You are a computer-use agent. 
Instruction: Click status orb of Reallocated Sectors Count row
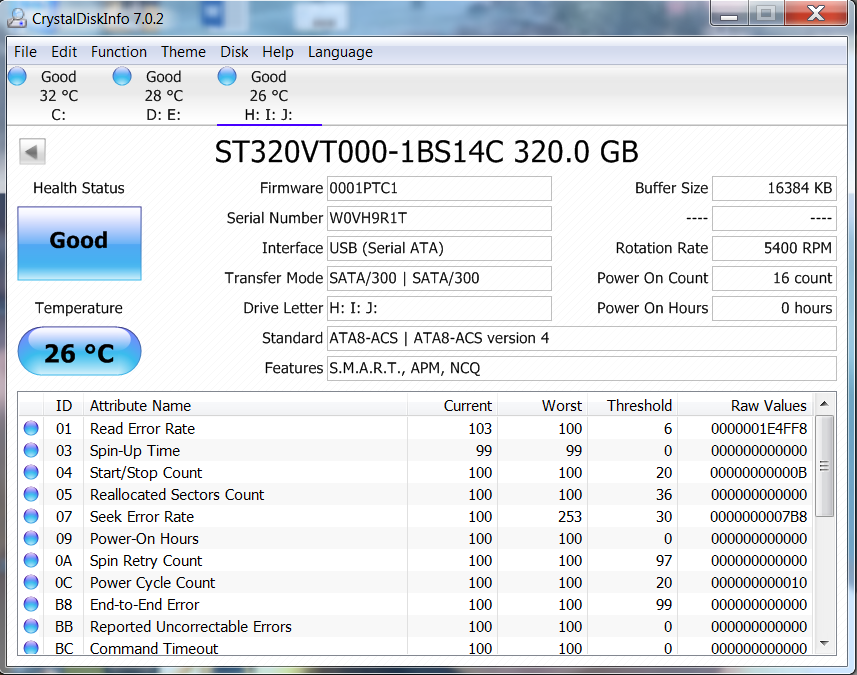31,494
